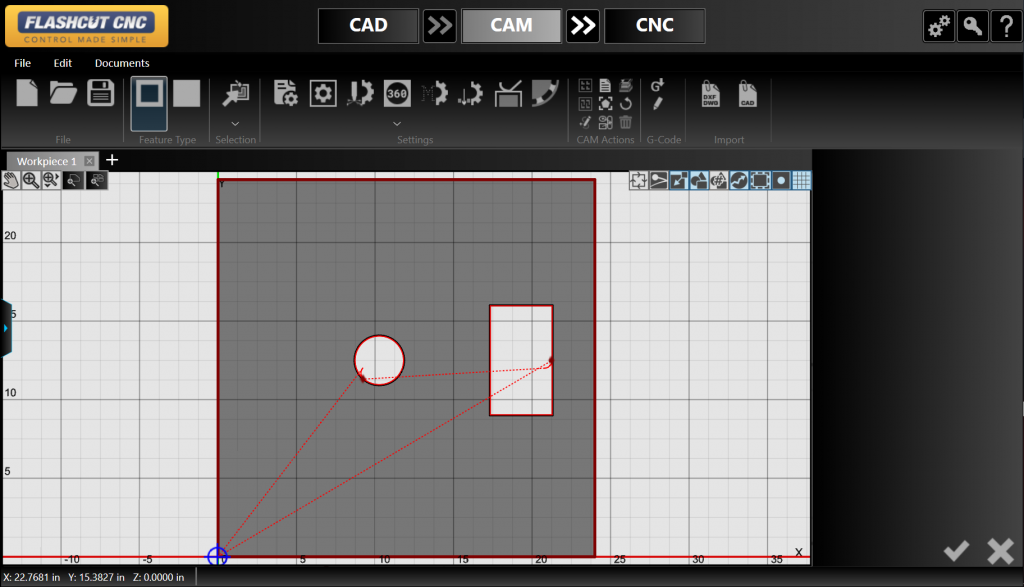Viewport: 1024px width, 587px height.
Task: Toggle the curve tangent path view option
Action: point(658,180)
